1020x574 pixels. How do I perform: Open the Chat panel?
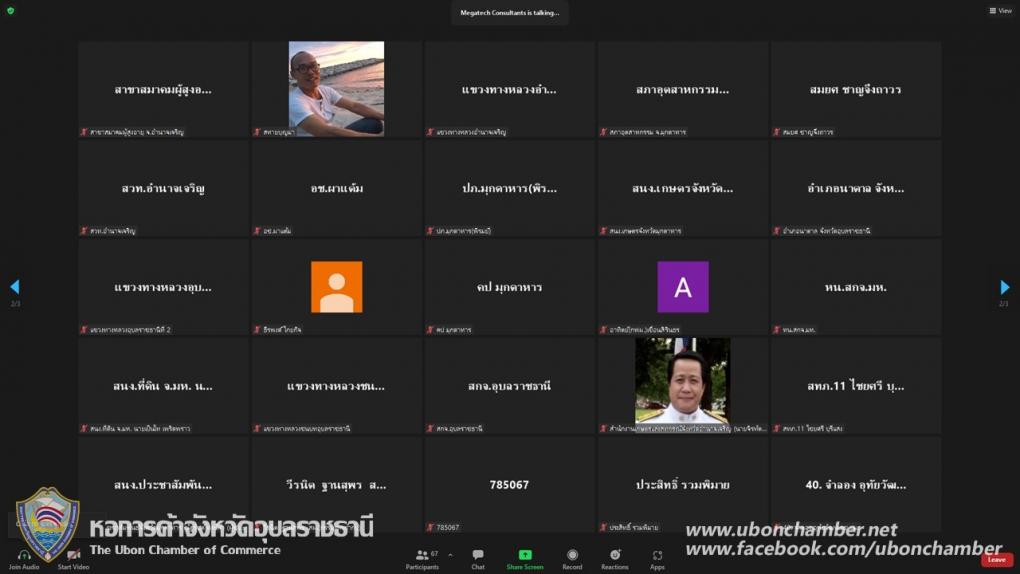(477, 558)
